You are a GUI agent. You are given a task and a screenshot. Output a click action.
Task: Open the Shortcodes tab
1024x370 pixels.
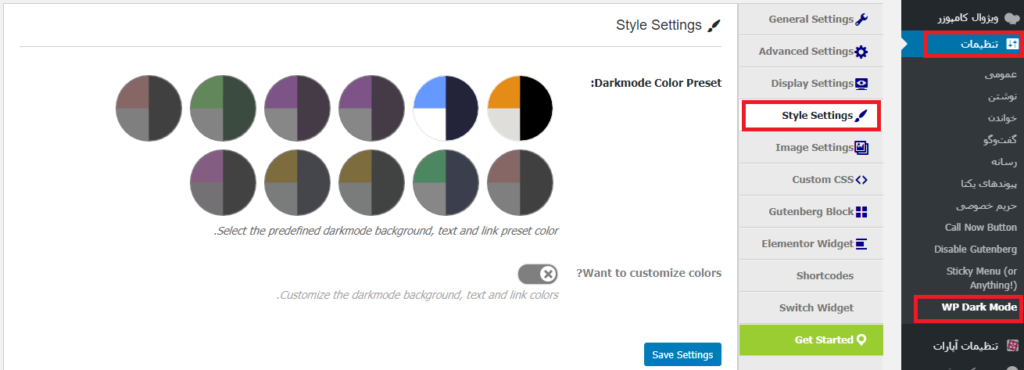coord(811,275)
